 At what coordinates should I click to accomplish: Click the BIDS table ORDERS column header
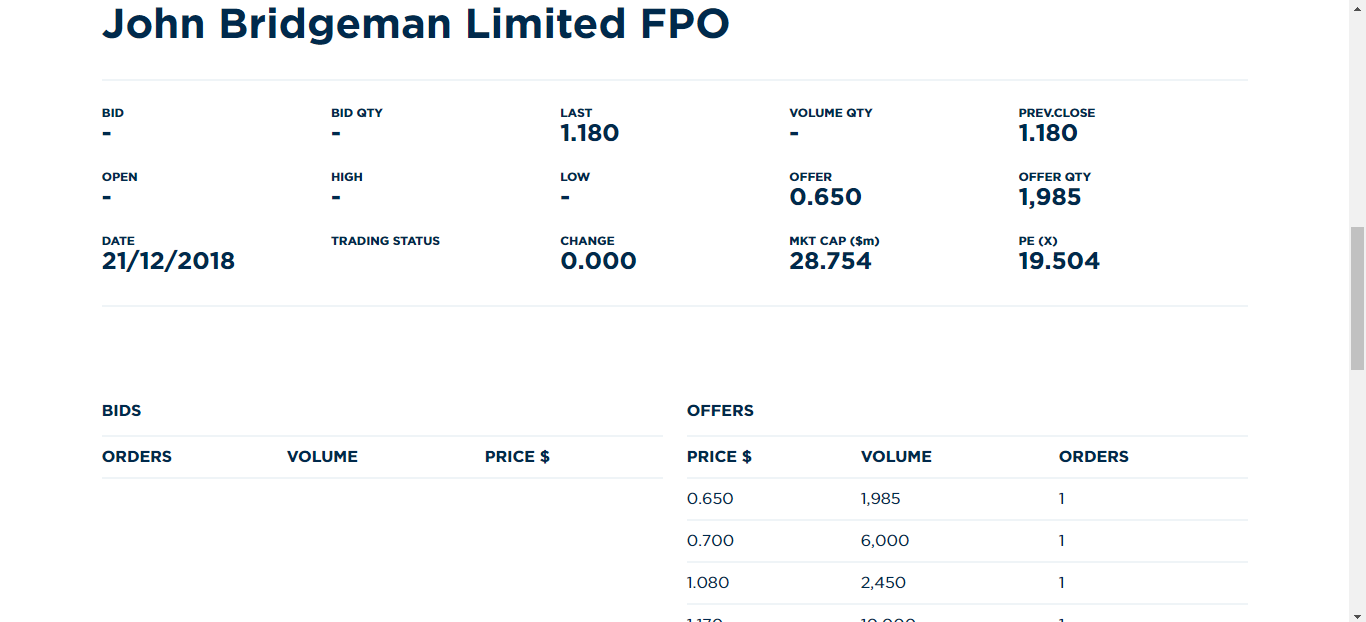point(137,457)
